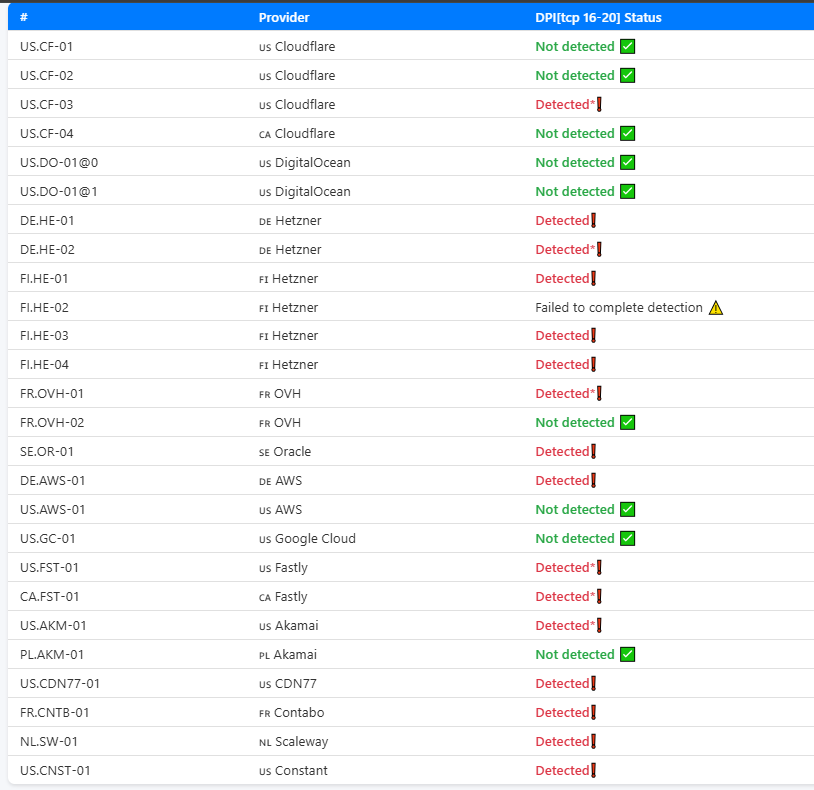814x790 pixels.
Task: Click 'Failed to complete detection' status text
Action: coord(619,308)
